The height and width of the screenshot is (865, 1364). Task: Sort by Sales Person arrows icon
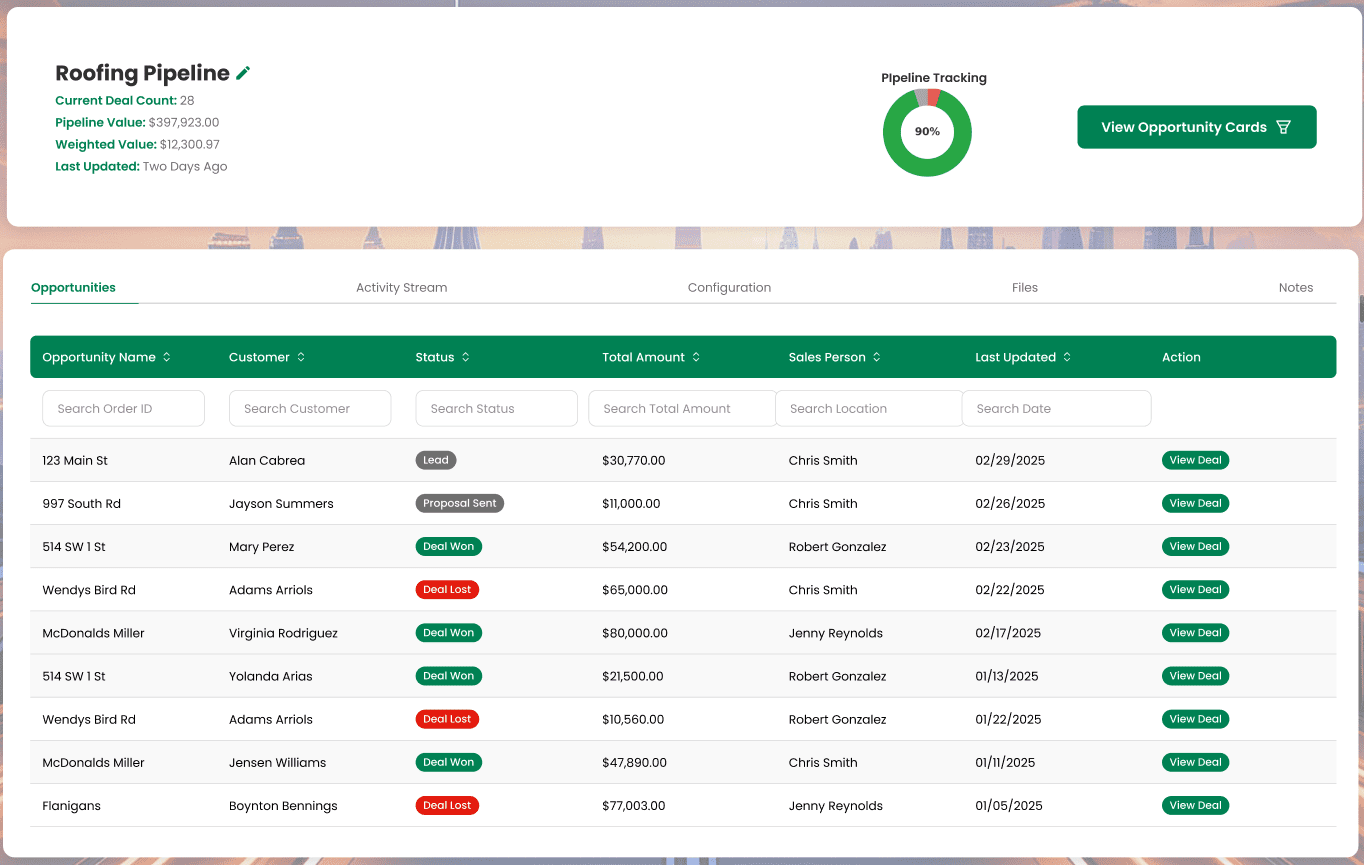pyautogui.click(x=877, y=357)
